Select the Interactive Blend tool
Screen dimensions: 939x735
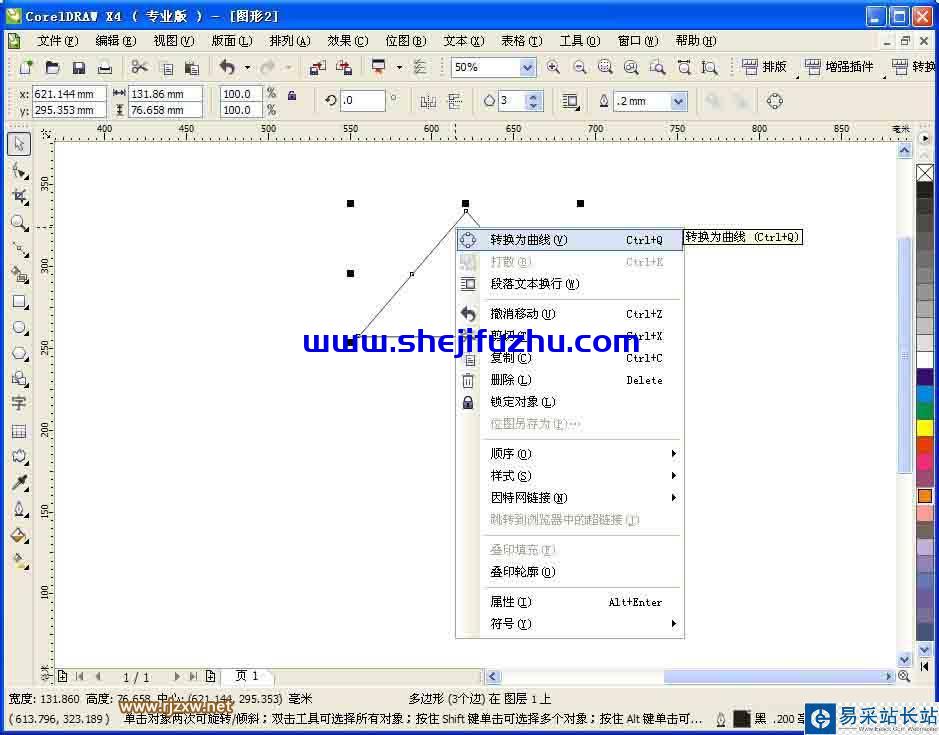click(x=19, y=456)
